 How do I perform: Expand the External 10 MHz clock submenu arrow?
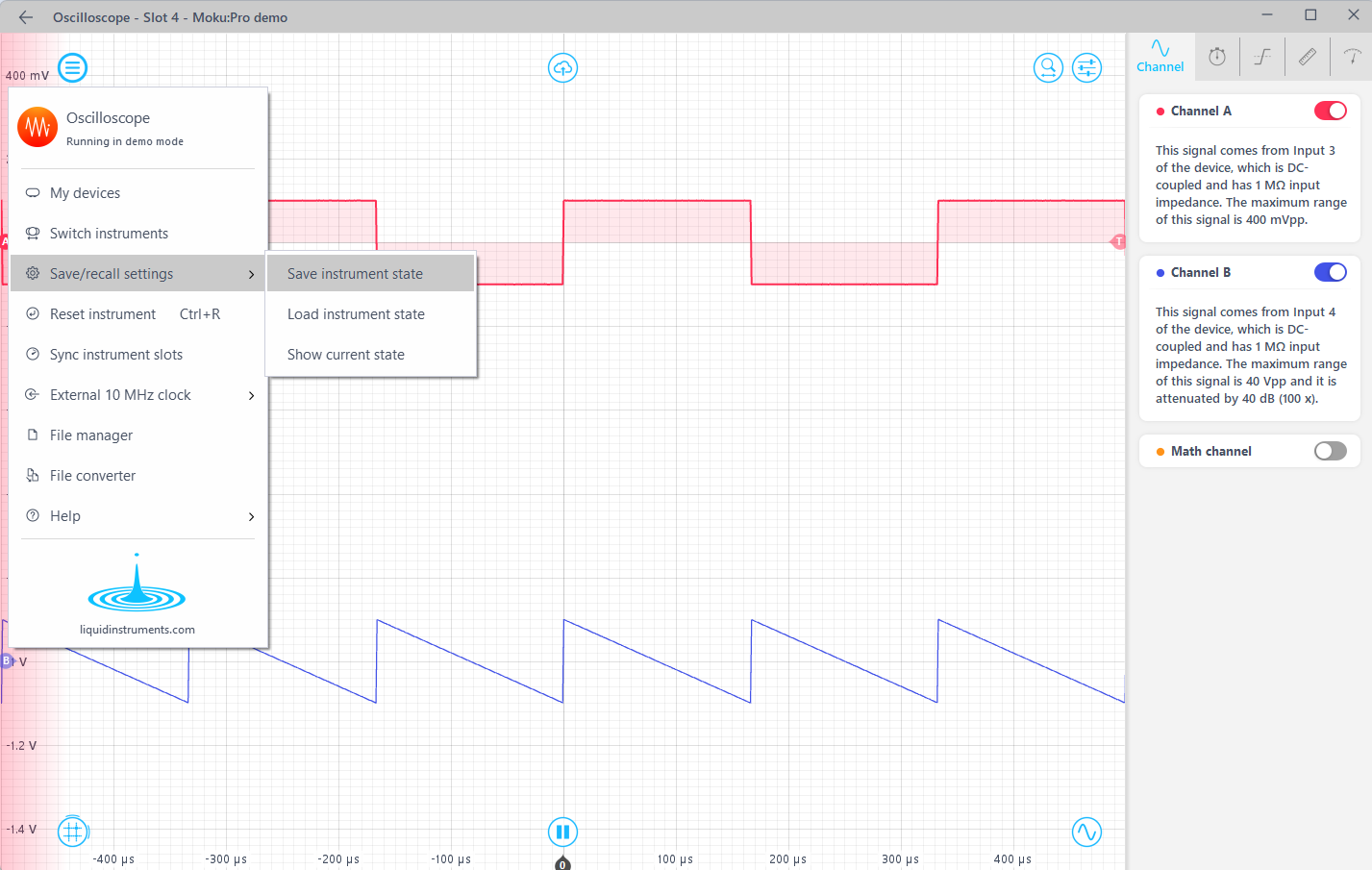click(x=252, y=395)
